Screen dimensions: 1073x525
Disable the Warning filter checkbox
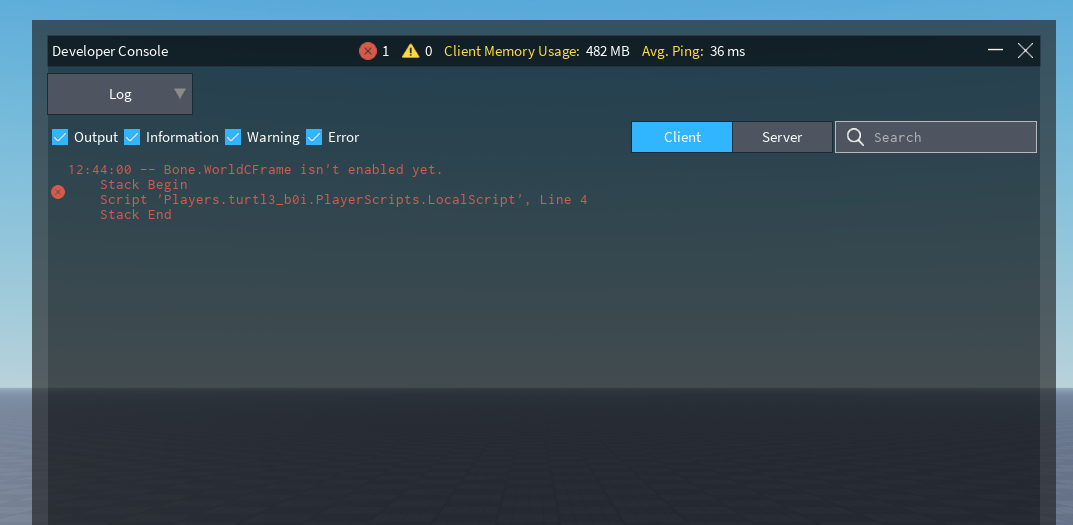coord(233,137)
